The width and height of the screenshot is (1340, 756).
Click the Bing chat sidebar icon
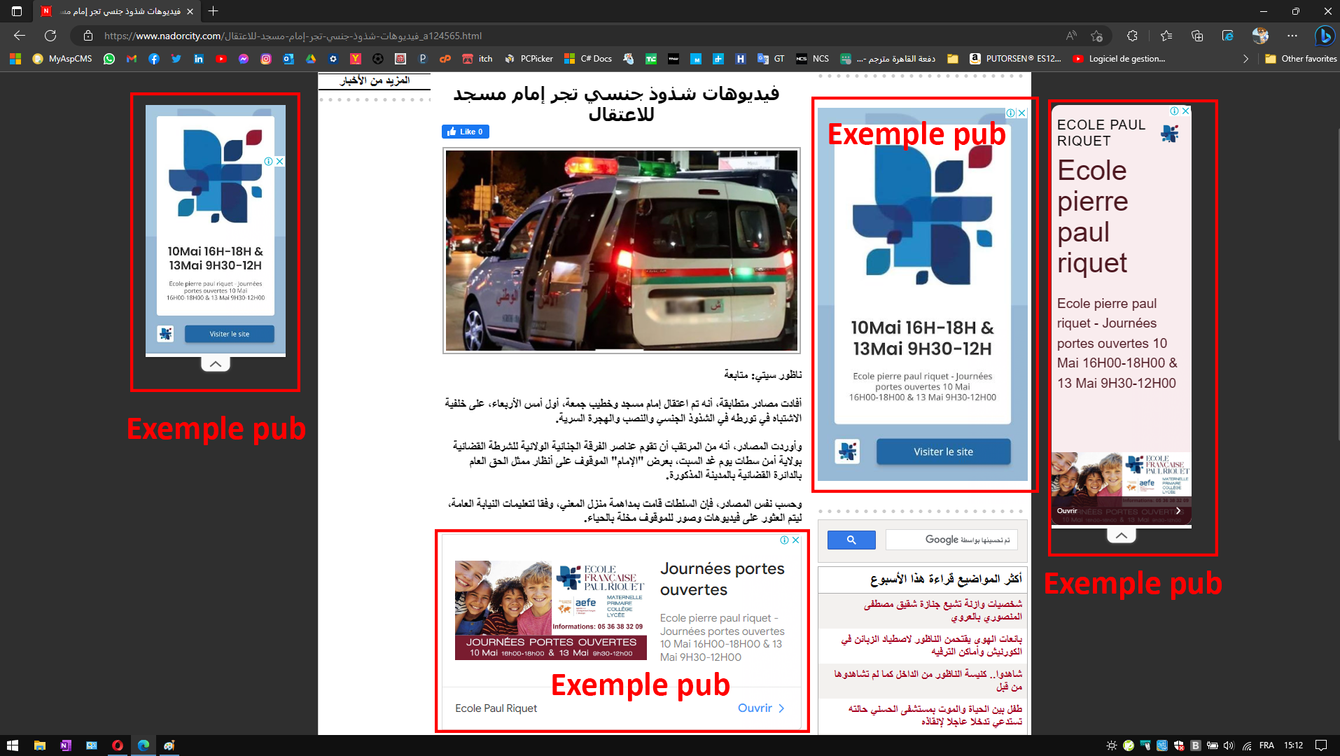tap(1325, 35)
